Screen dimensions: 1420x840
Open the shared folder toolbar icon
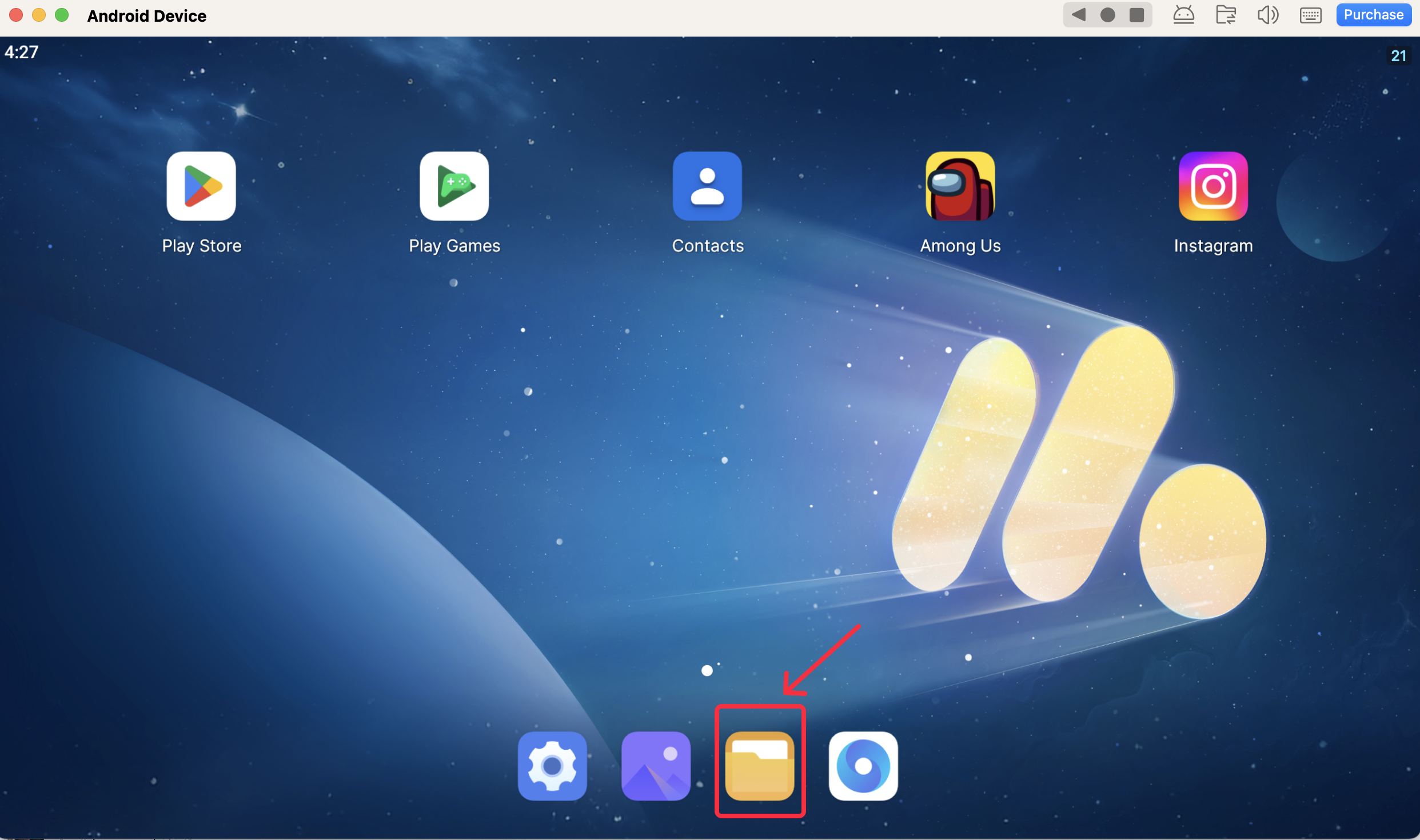pyautogui.click(x=1226, y=15)
